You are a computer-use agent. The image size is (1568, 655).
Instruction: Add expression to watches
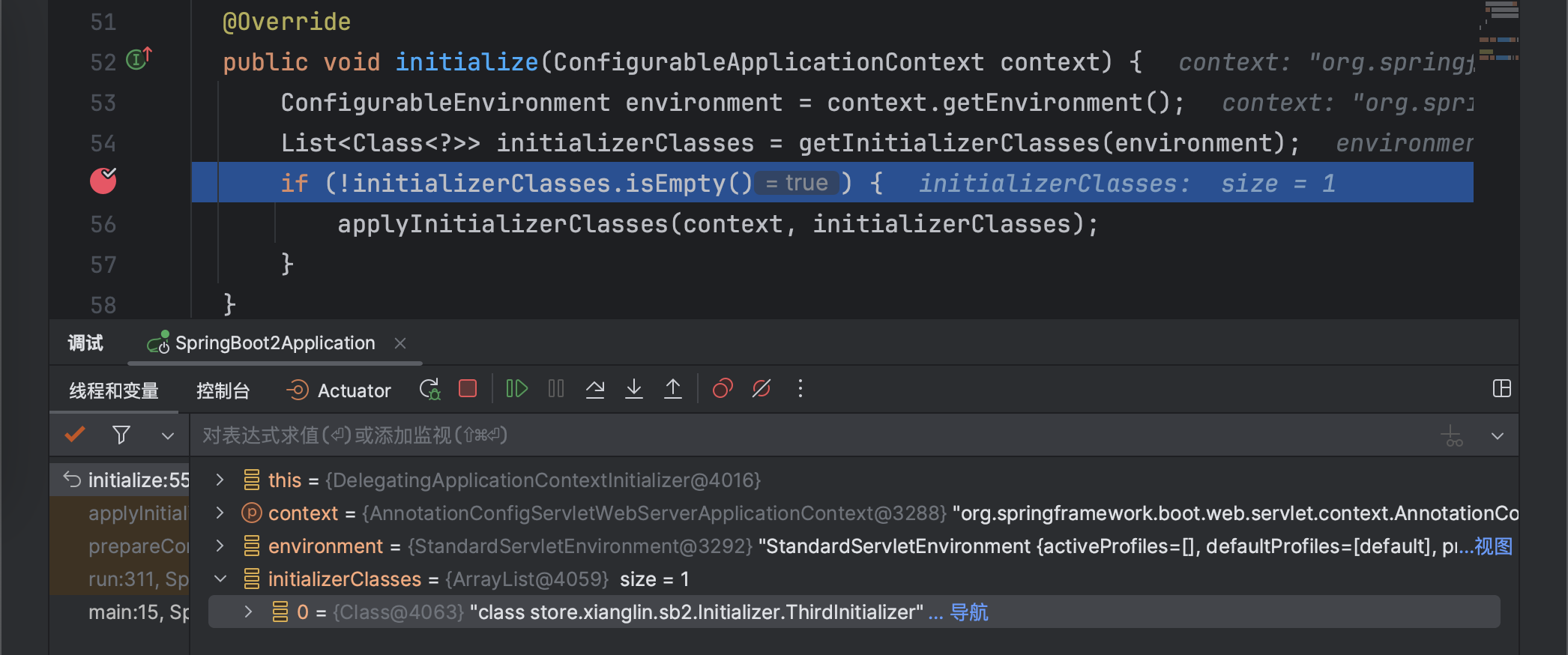coord(1452,435)
